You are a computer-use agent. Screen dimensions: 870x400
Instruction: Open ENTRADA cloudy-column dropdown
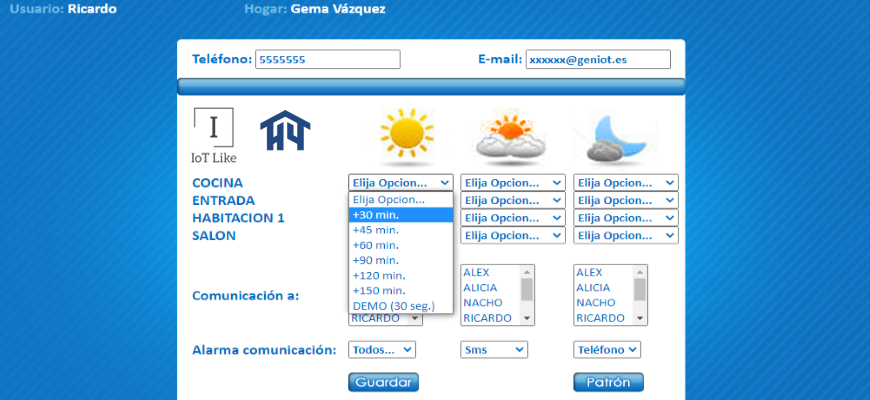(513, 200)
